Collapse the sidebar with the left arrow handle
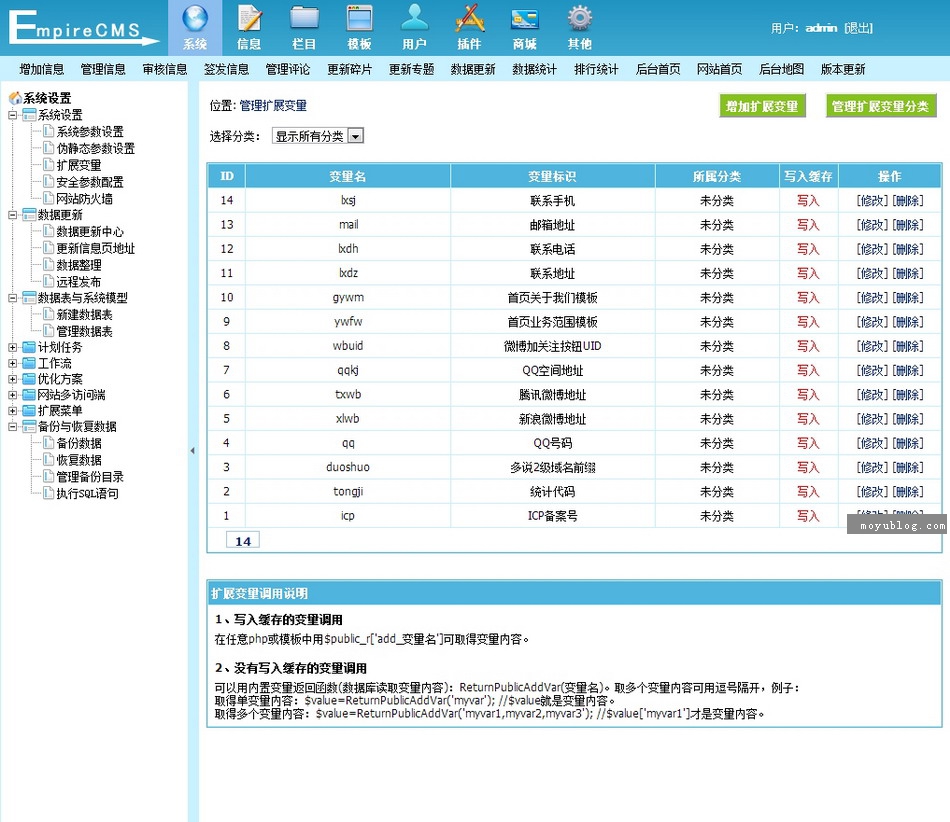The image size is (950, 822). 193,451
